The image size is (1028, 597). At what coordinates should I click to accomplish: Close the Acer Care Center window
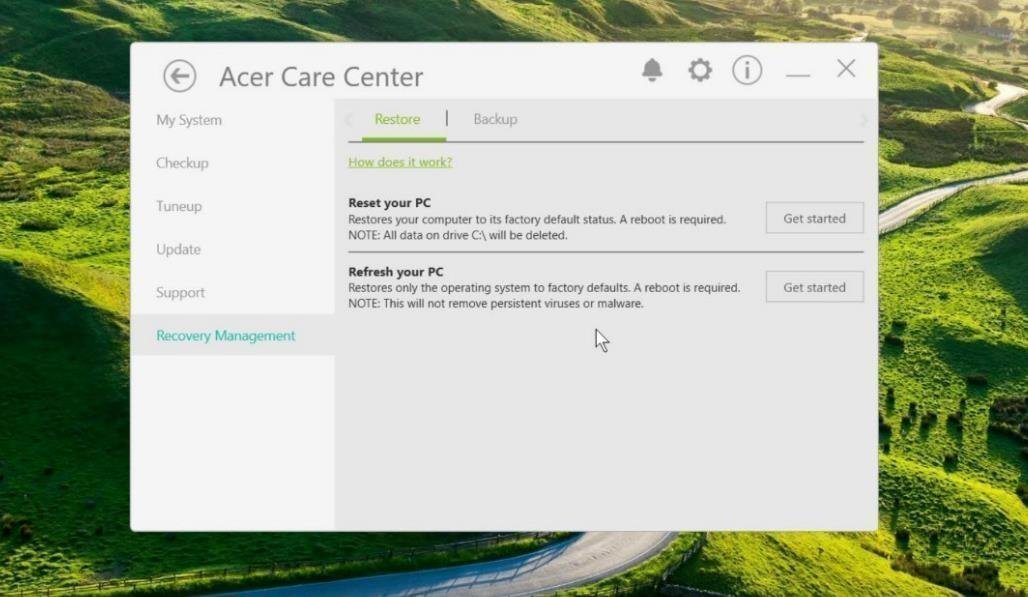(x=846, y=68)
